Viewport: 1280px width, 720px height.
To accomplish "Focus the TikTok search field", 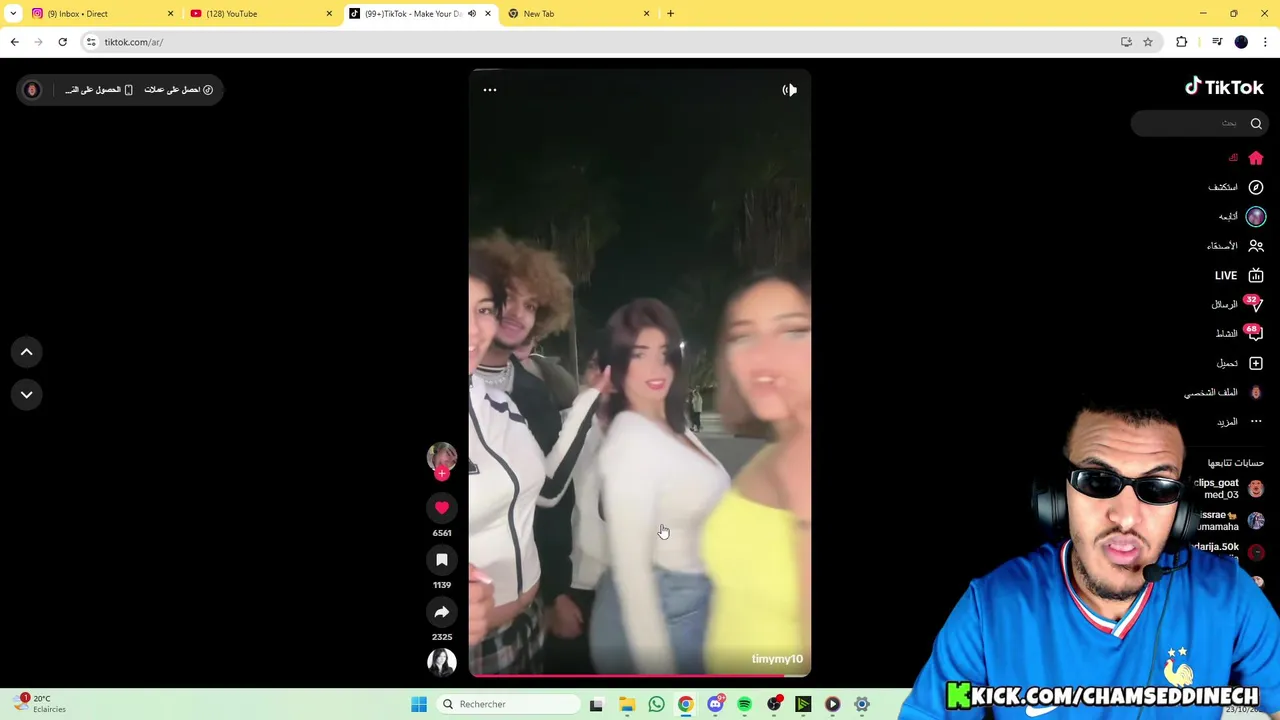I will click(x=1199, y=123).
